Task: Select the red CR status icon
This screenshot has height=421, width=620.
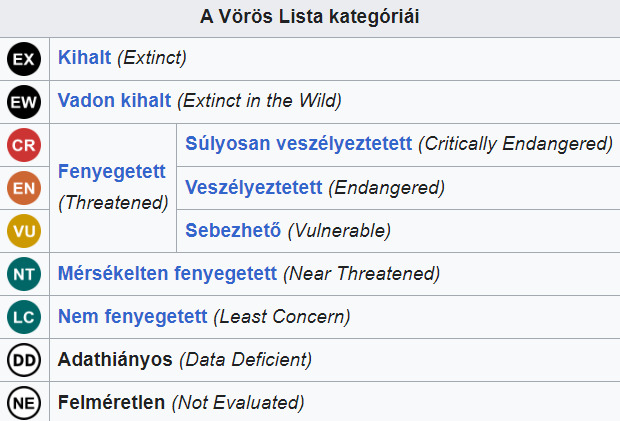Action: [x=24, y=145]
